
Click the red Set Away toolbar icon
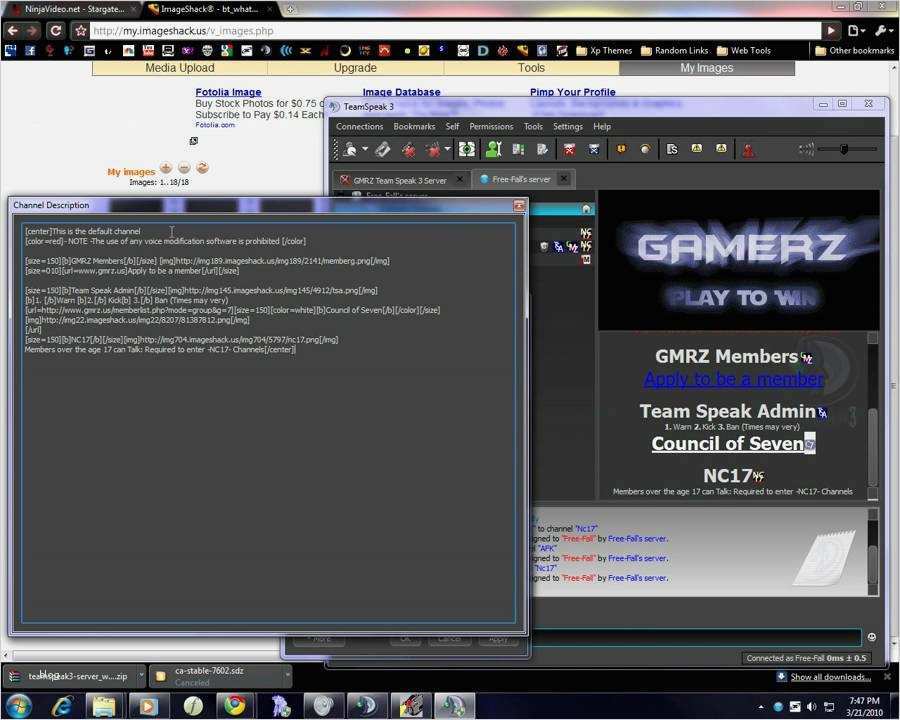[x=409, y=150]
